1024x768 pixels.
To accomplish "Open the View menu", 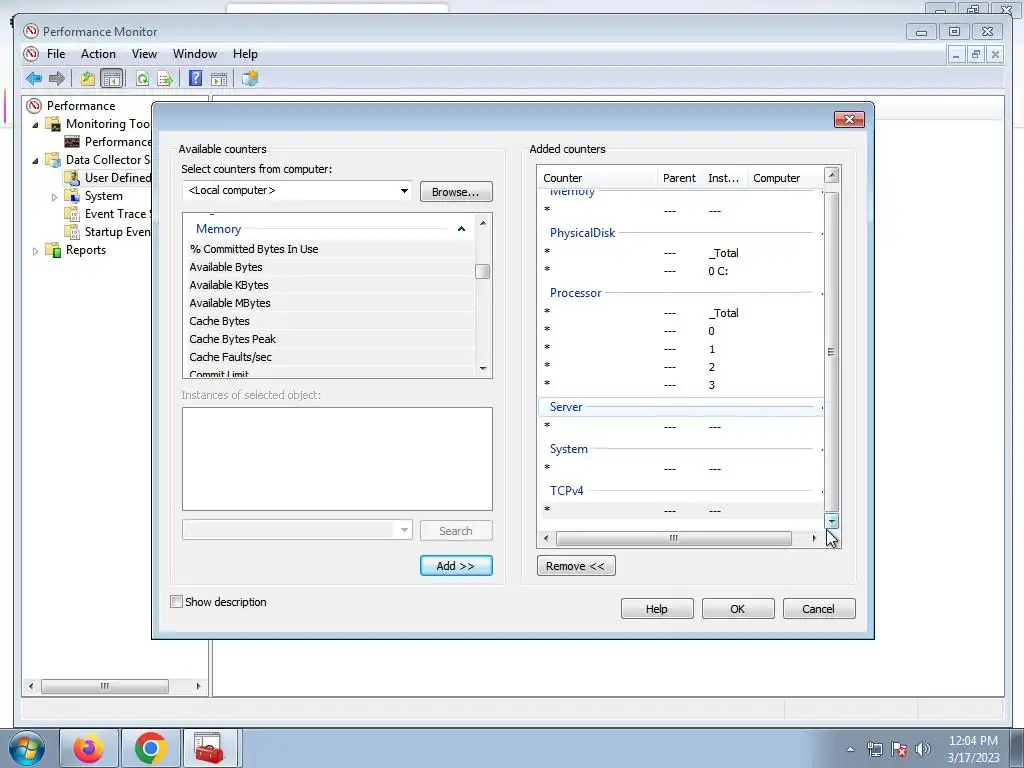I will point(144,54).
